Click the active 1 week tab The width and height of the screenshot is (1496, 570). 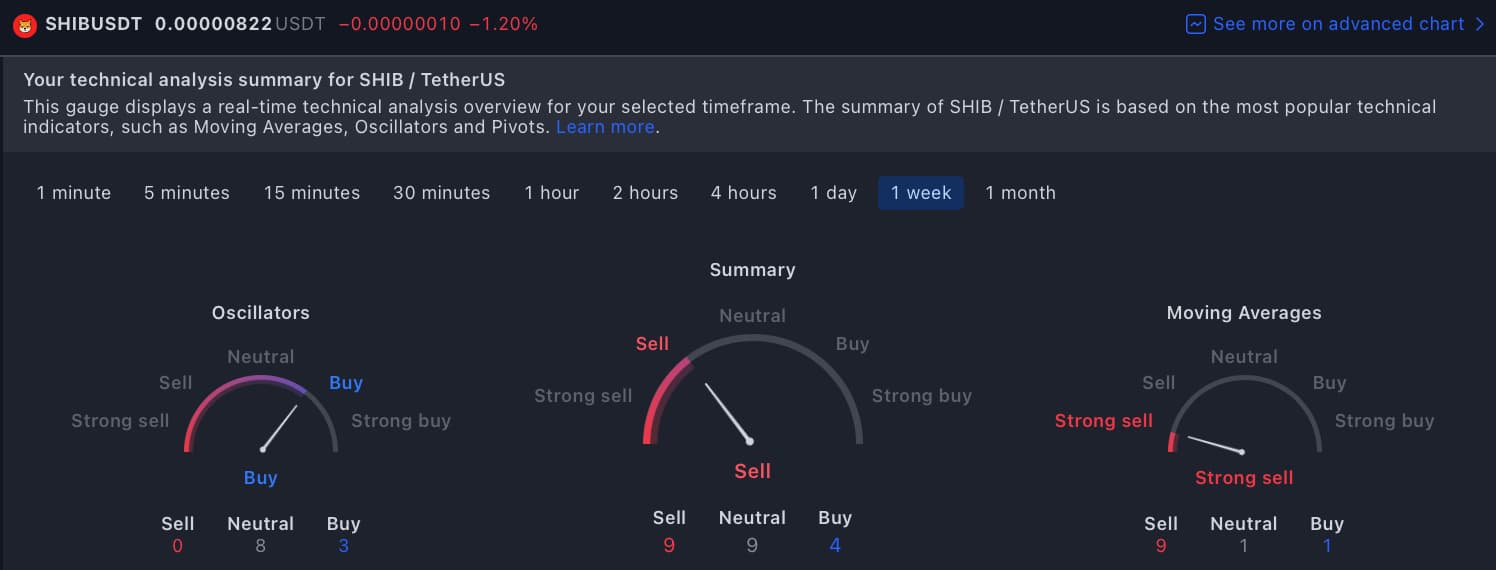(921, 193)
